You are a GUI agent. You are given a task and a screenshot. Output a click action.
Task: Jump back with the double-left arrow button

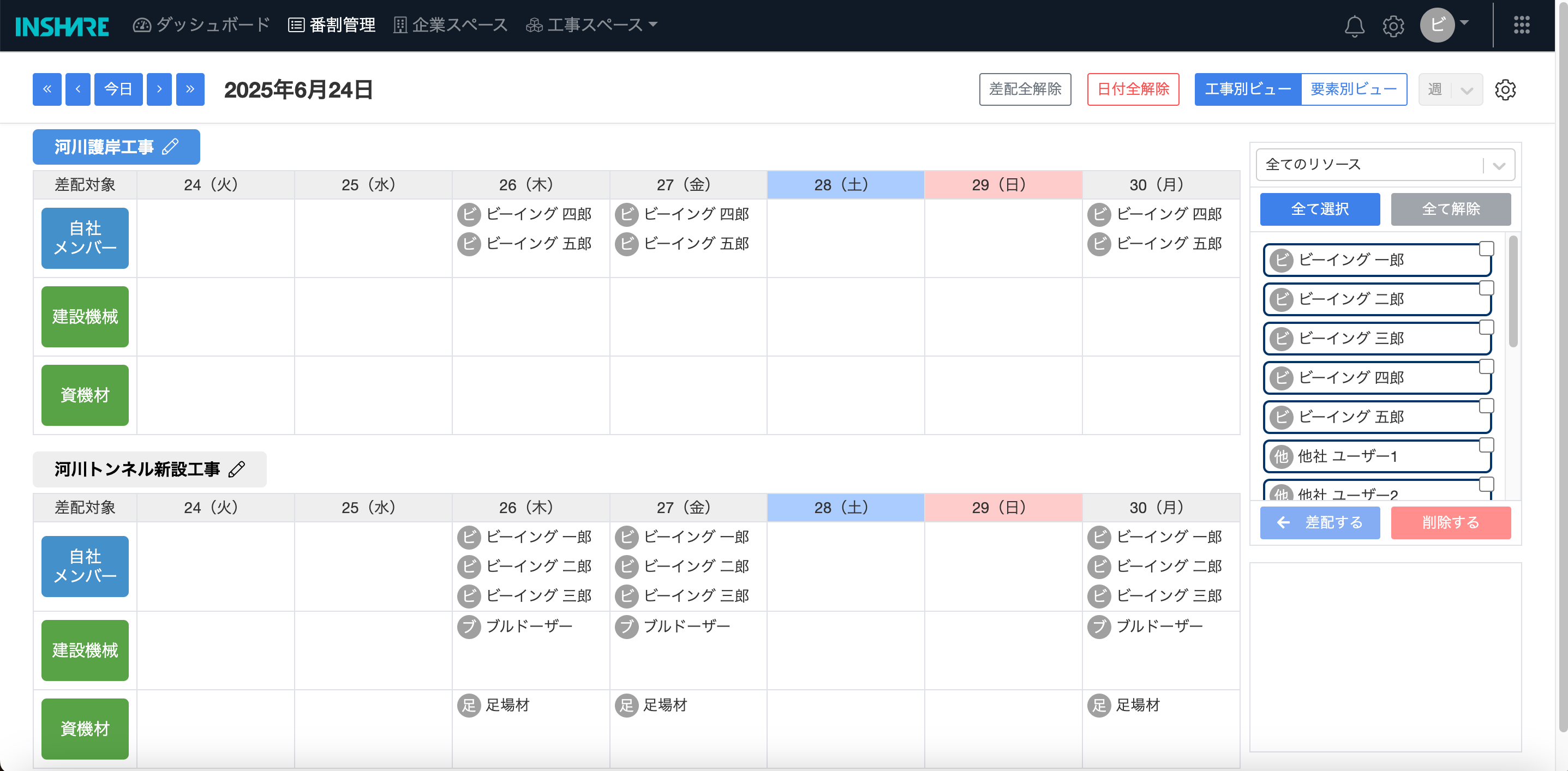(47, 89)
